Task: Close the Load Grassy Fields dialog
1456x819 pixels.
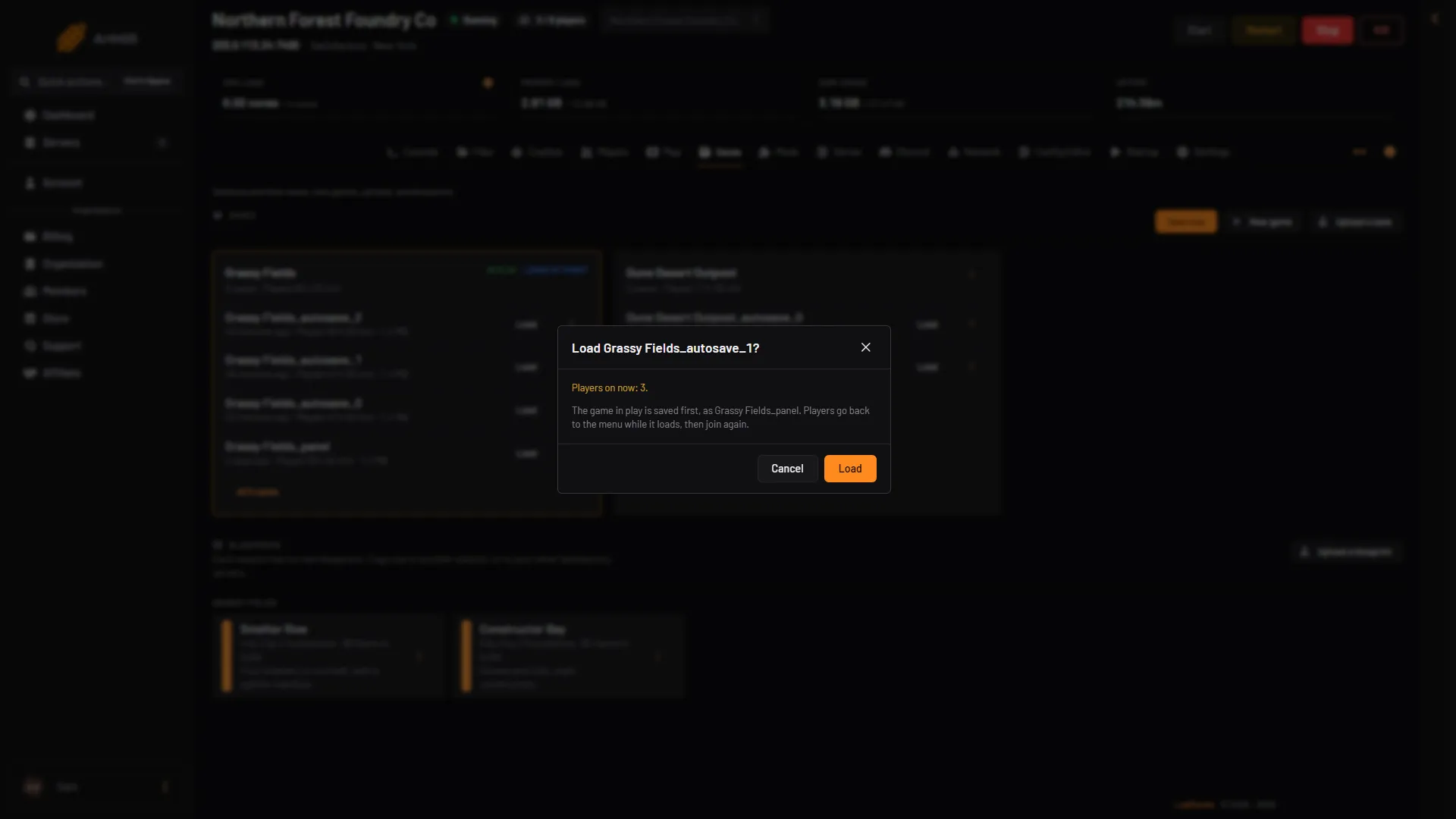Action: pyautogui.click(x=866, y=347)
